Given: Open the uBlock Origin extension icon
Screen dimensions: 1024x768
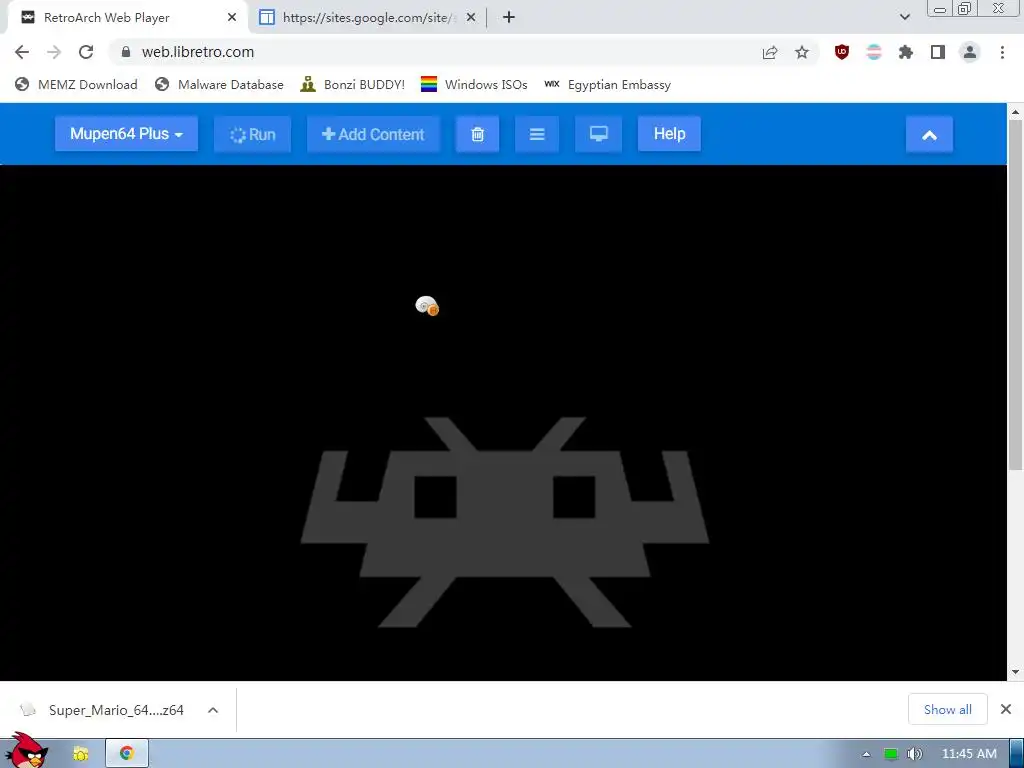Looking at the screenshot, I should (842, 52).
